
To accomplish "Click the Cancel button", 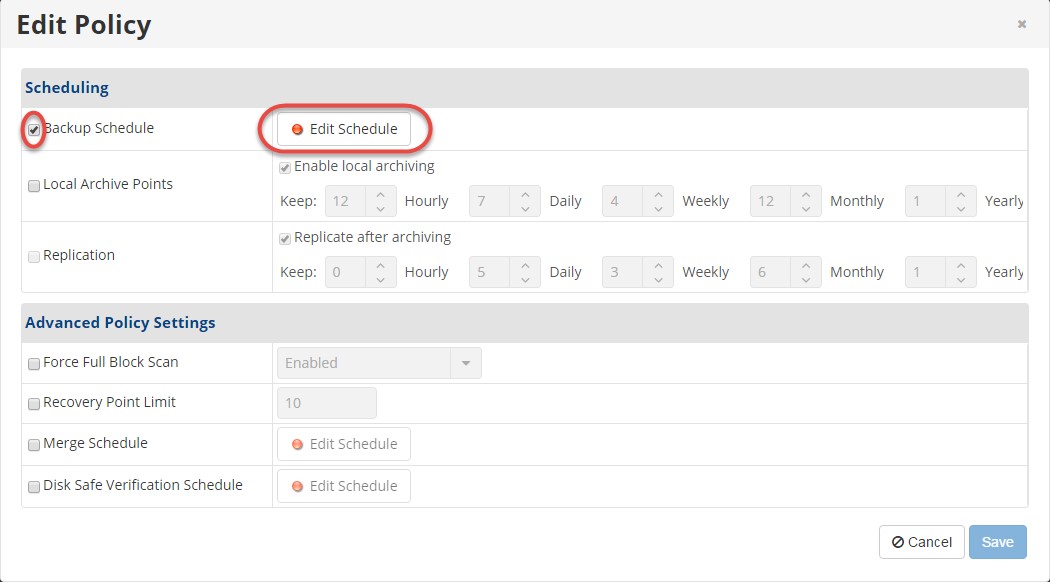I will click(921, 542).
